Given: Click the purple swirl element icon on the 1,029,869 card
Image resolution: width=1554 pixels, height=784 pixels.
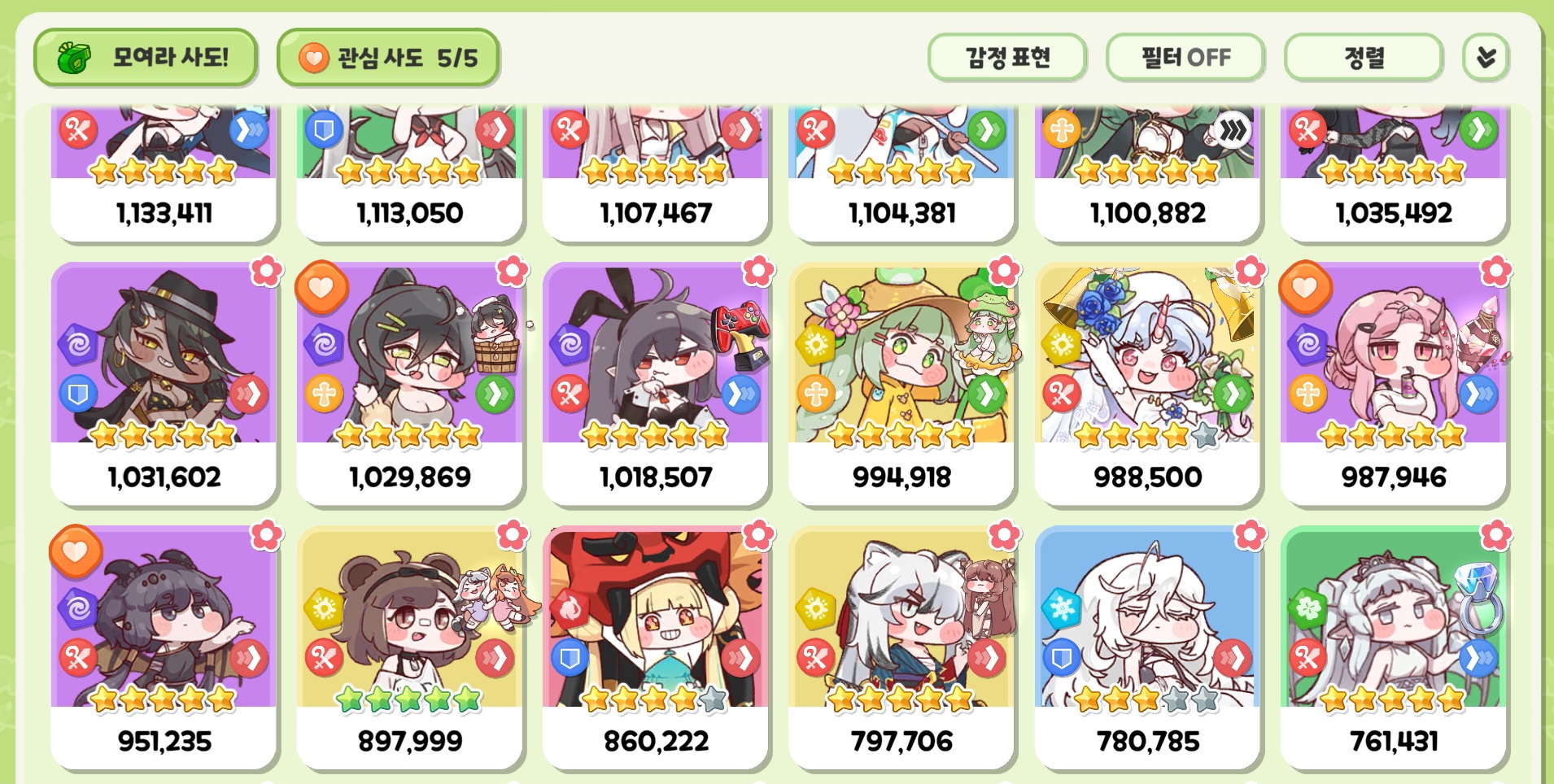Looking at the screenshot, I should (323, 345).
